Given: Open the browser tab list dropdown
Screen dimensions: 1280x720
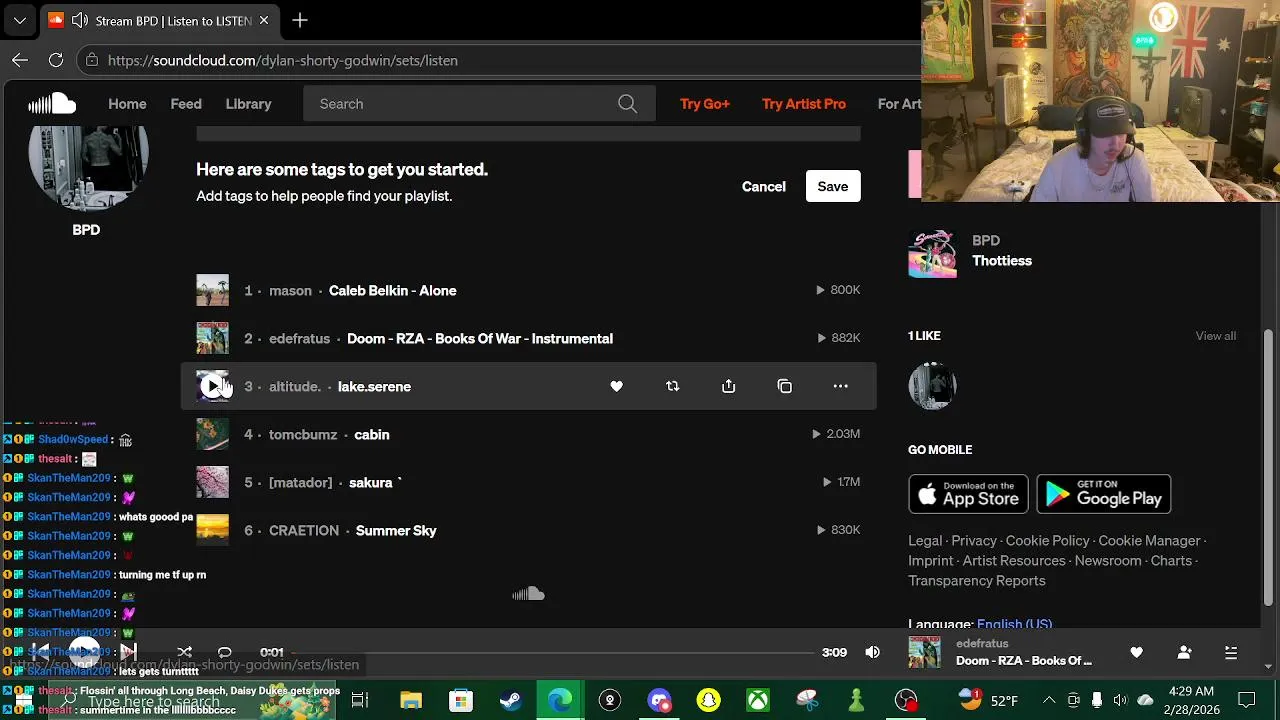Looking at the screenshot, I should coord(20,20).
